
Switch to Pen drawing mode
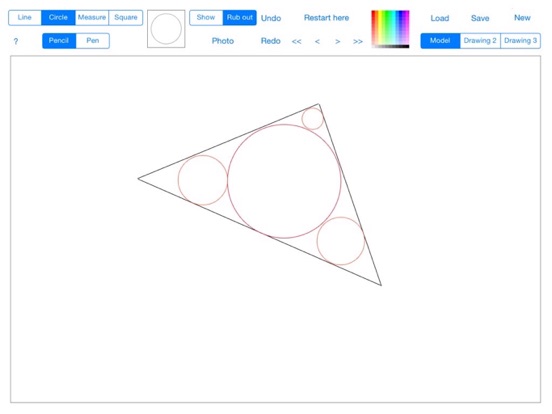93,41
